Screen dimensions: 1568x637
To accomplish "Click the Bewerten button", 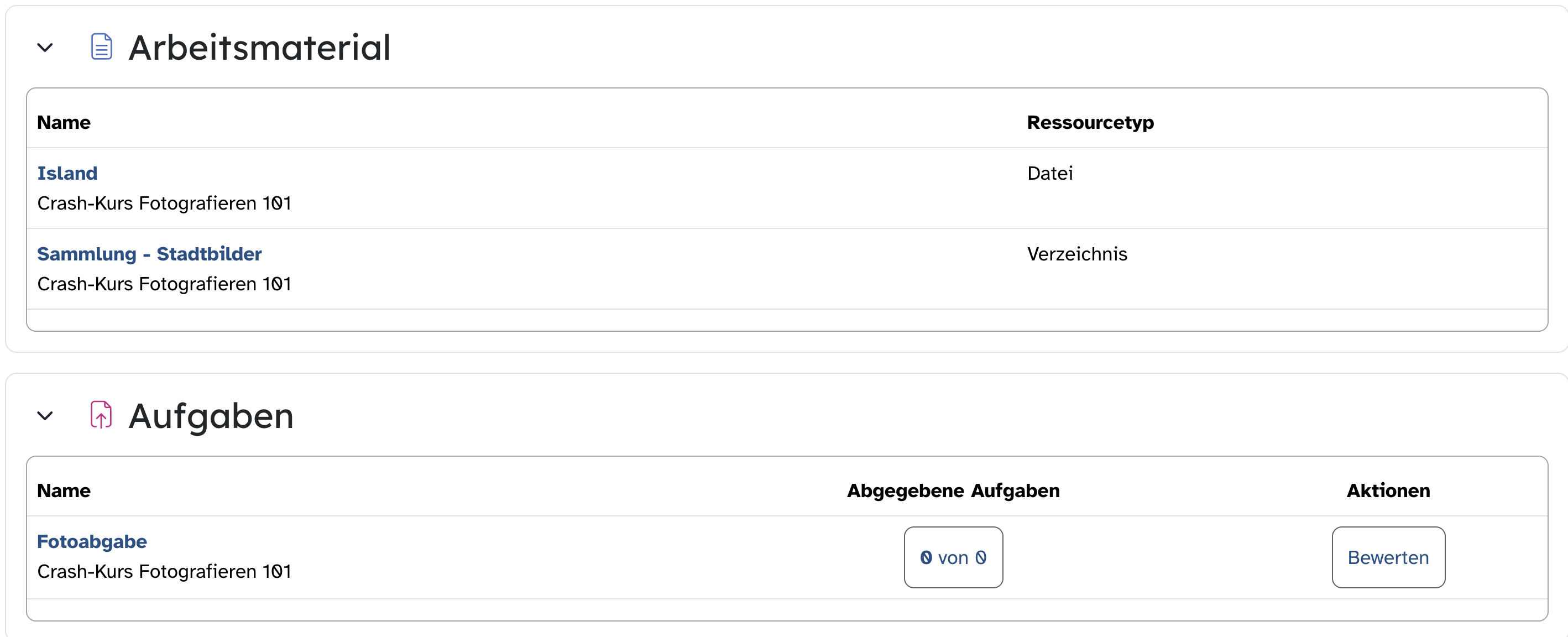I will (x=1388, y=557).
